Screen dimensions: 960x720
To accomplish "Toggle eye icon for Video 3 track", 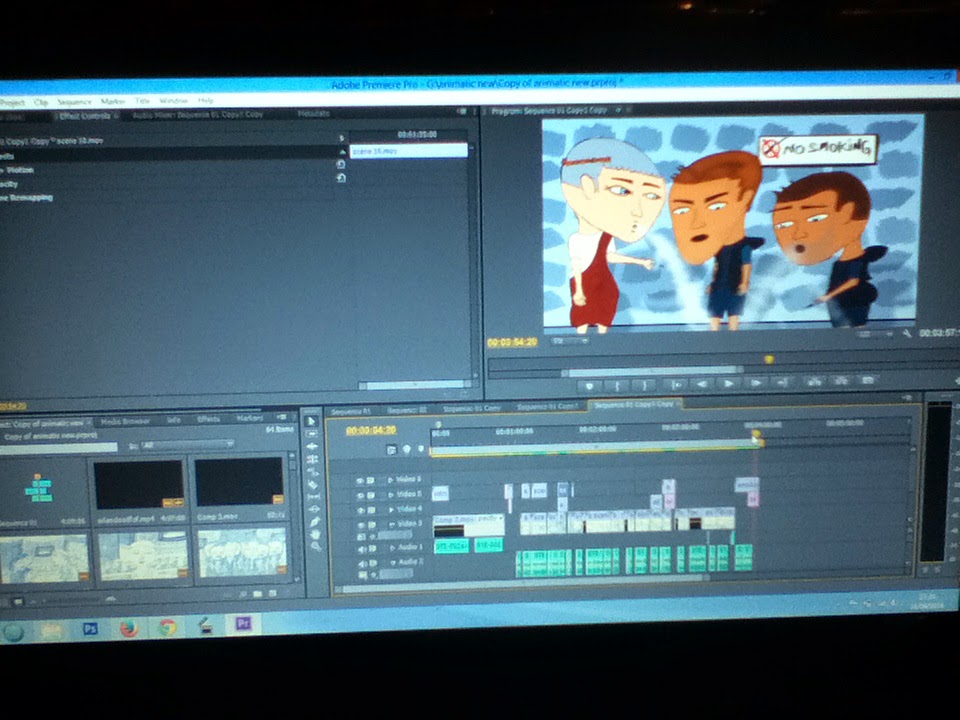I will [x=361, y=523].
